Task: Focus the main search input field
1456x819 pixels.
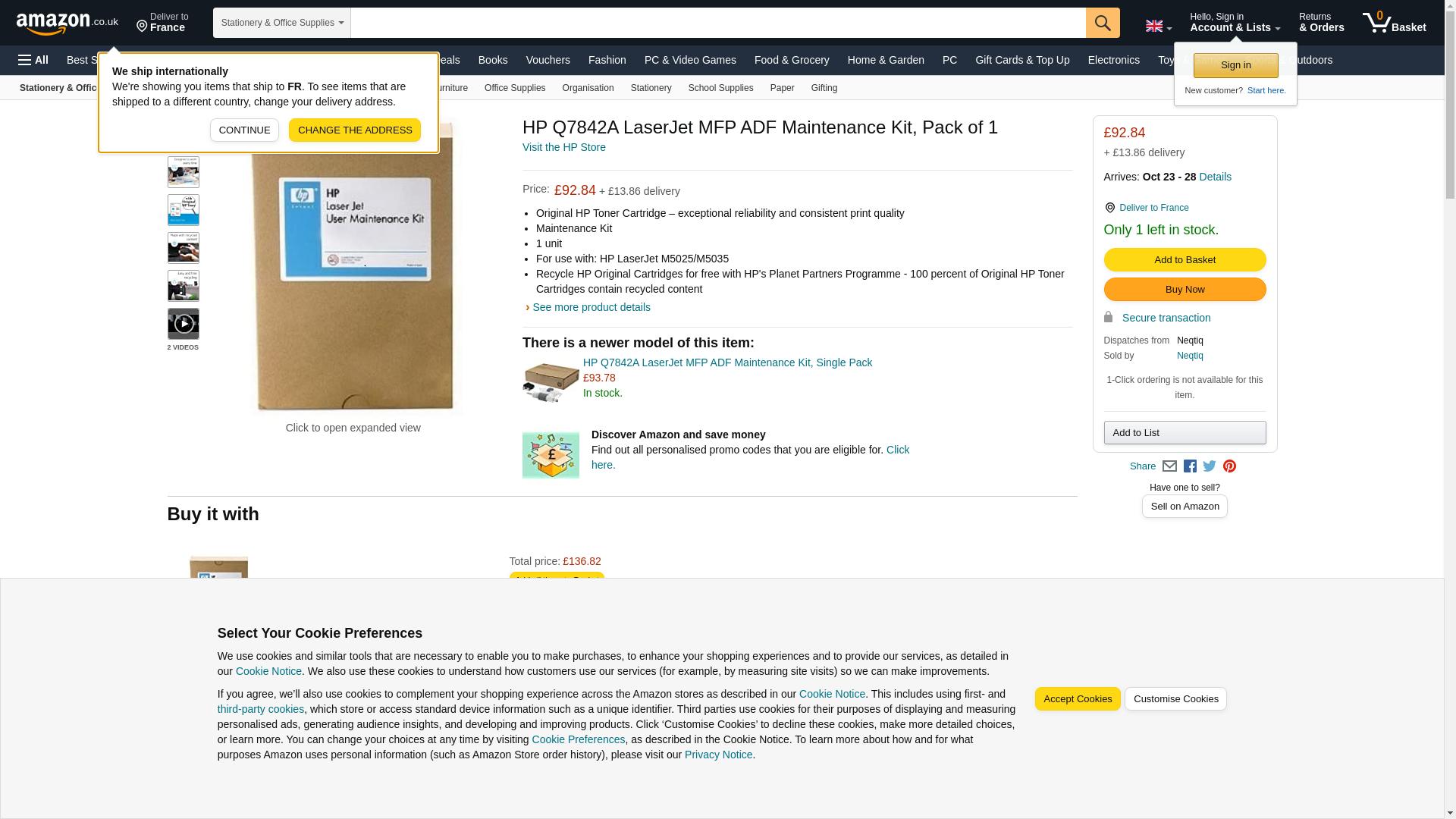Action: click(x=717, y=23)
